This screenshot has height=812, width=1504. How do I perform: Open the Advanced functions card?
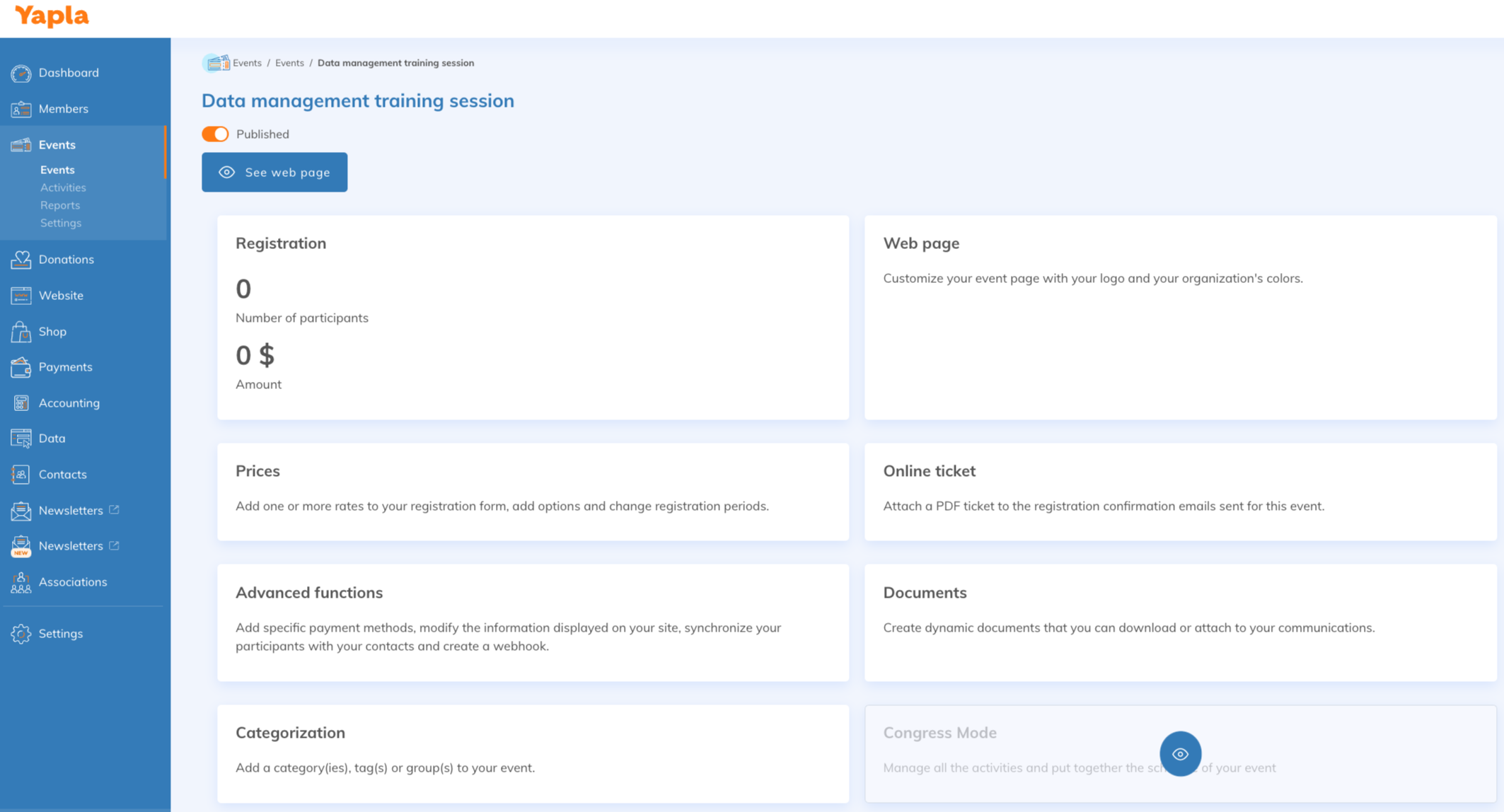[x=532, y=622]
